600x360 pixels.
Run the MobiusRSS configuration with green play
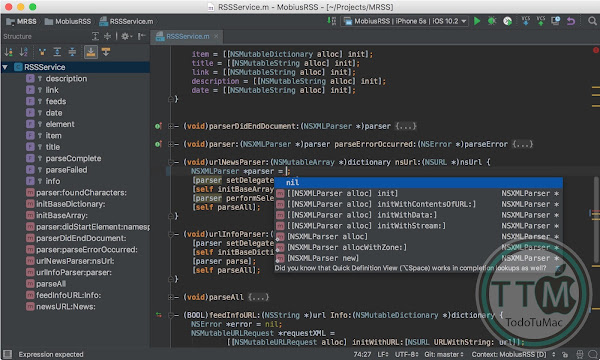[x=477, y=21]
